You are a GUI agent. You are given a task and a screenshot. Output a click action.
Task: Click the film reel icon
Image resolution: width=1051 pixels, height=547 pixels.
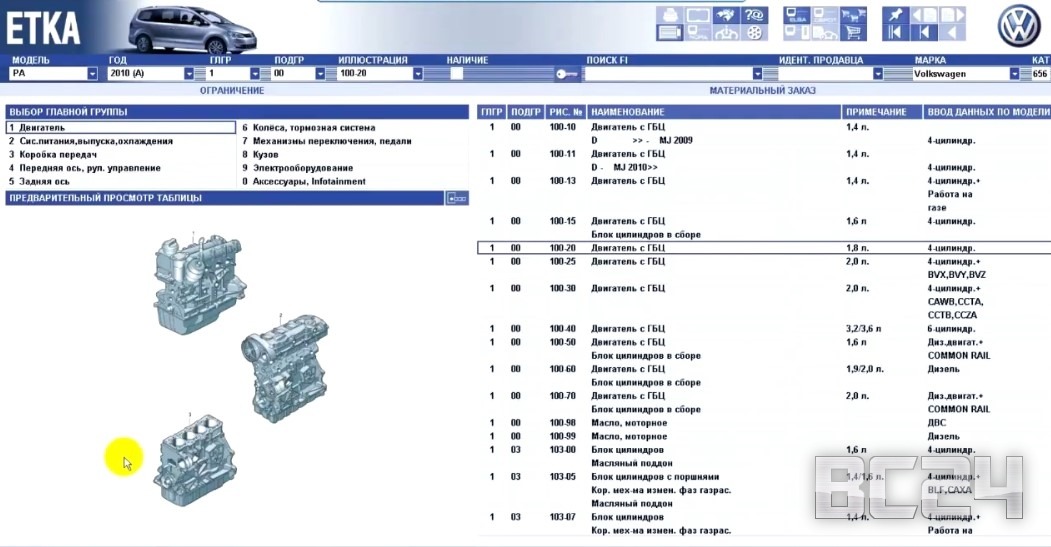pos(756,33)
